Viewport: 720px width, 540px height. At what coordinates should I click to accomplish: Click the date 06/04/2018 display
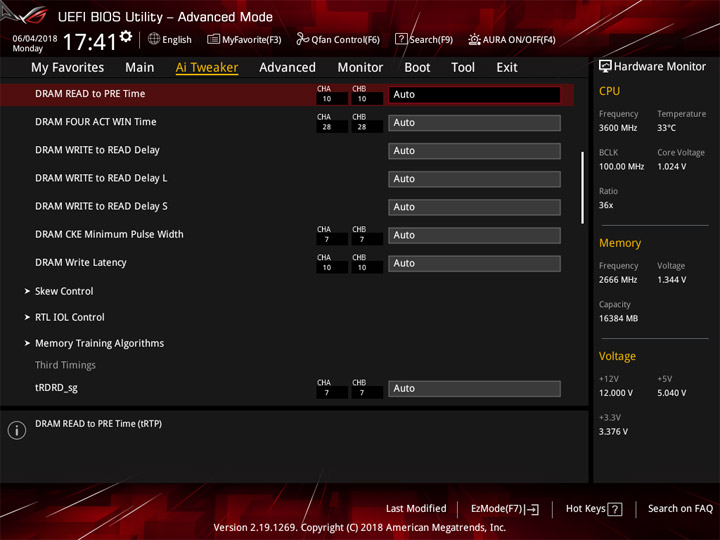35,39
